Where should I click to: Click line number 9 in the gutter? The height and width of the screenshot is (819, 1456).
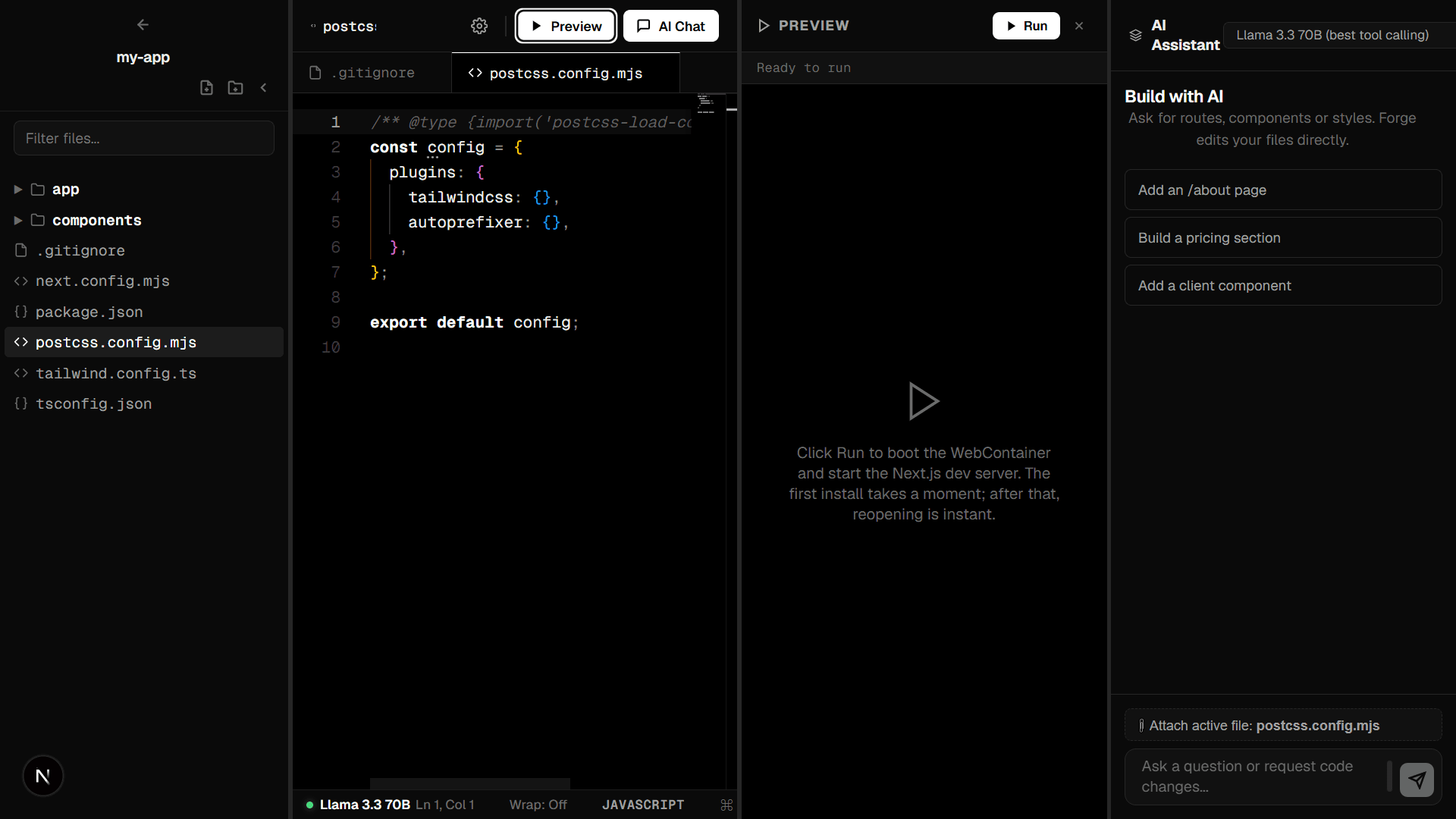tap(336, 322)
